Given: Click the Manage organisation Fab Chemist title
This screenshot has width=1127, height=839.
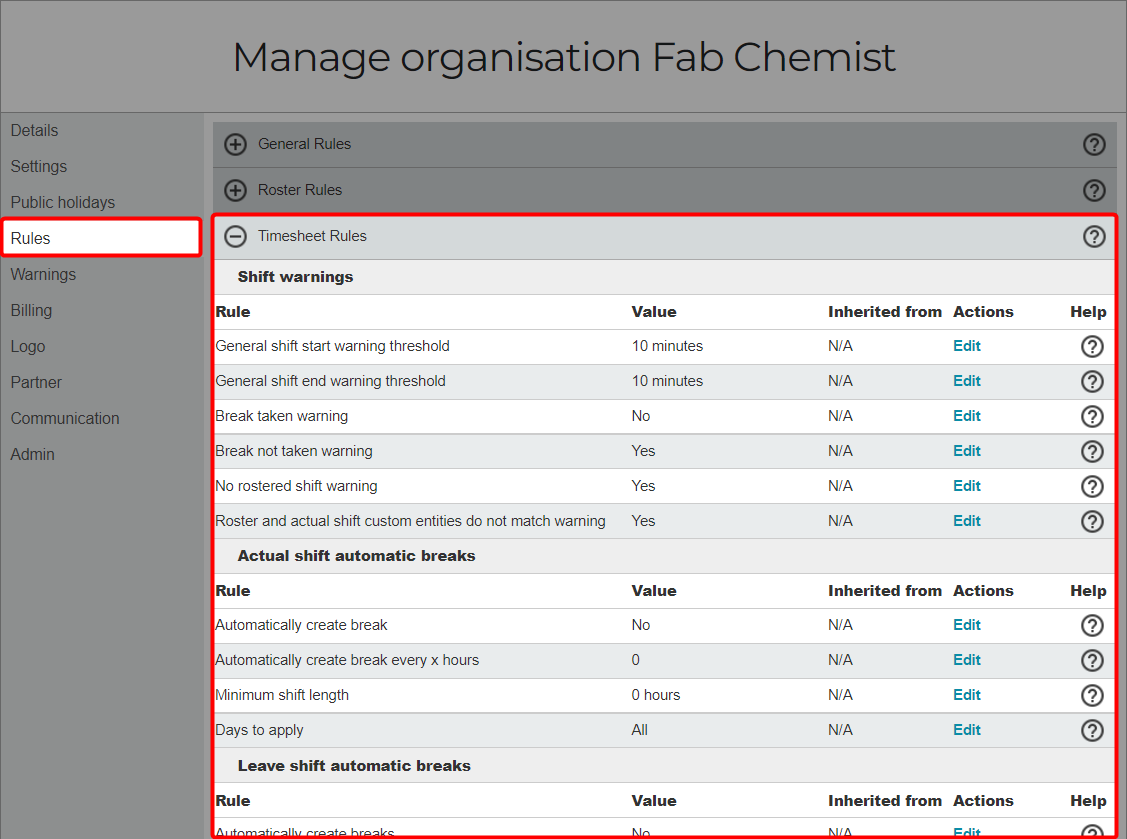Looking at the screenshot, I should pos(564,58).
